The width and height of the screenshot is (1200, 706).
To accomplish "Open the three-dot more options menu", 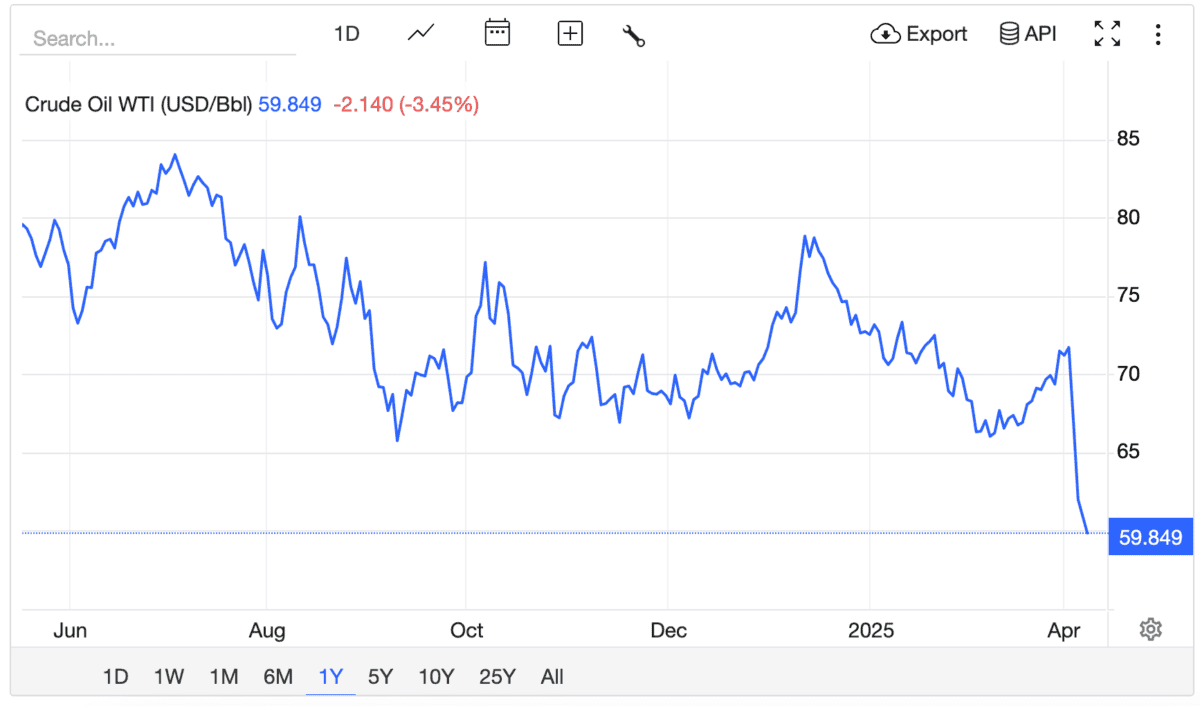I will (x=1158, y=35).
